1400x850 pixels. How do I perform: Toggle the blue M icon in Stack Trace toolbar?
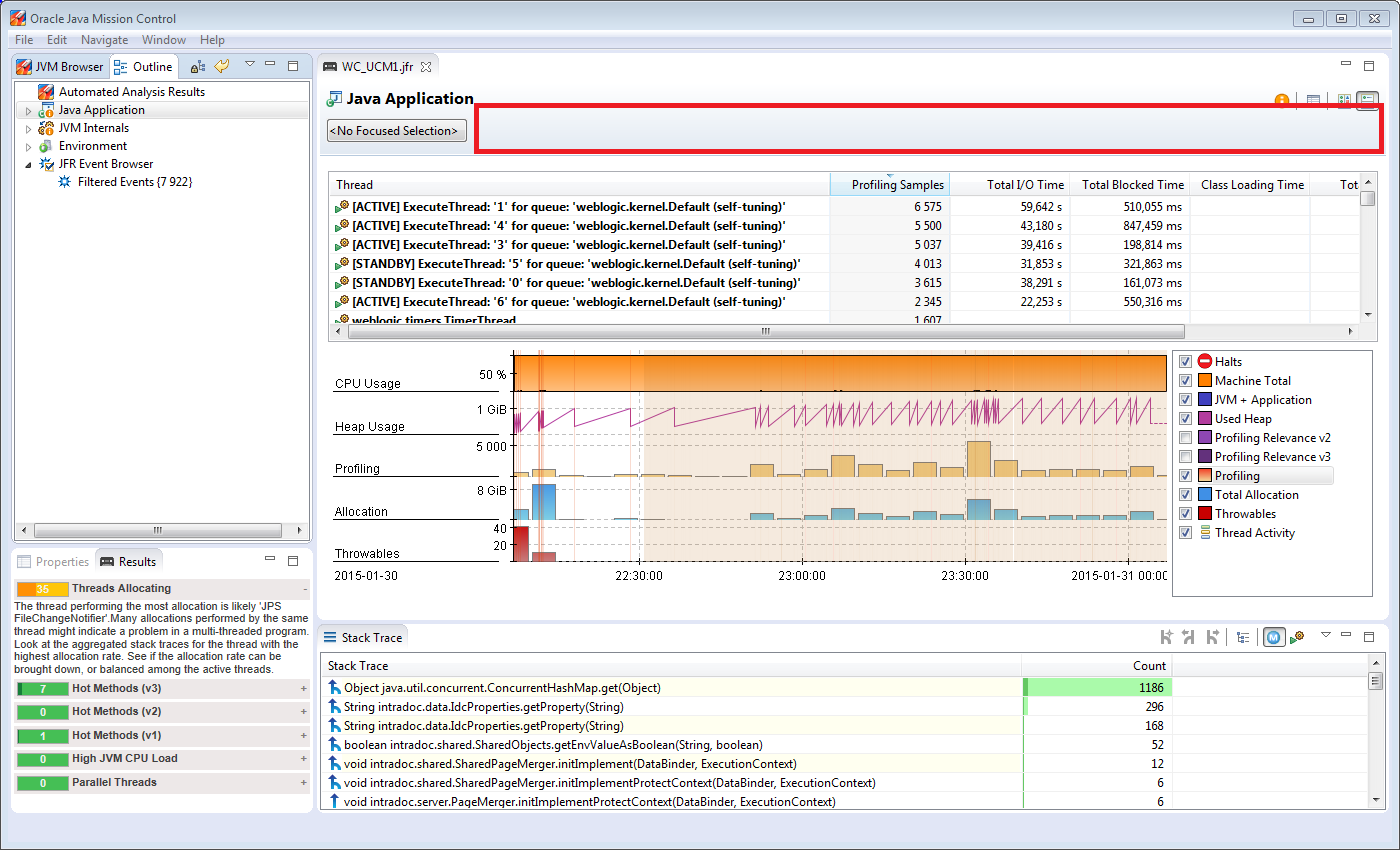(x=1273, y=637)
